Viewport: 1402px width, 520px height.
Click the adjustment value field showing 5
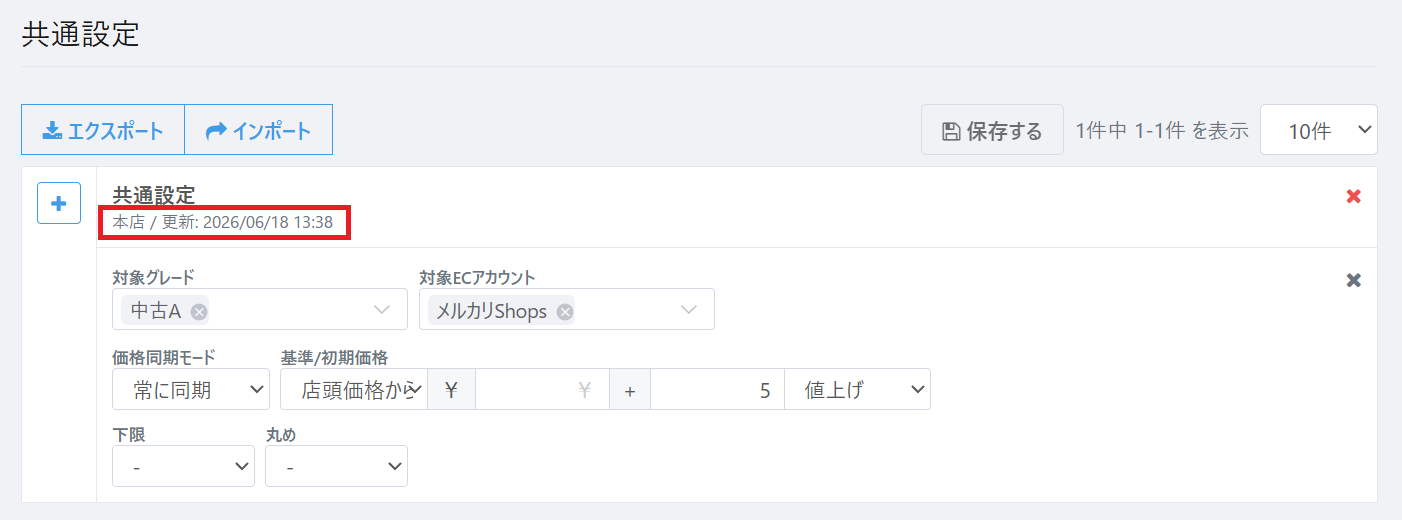click(717, 389)
